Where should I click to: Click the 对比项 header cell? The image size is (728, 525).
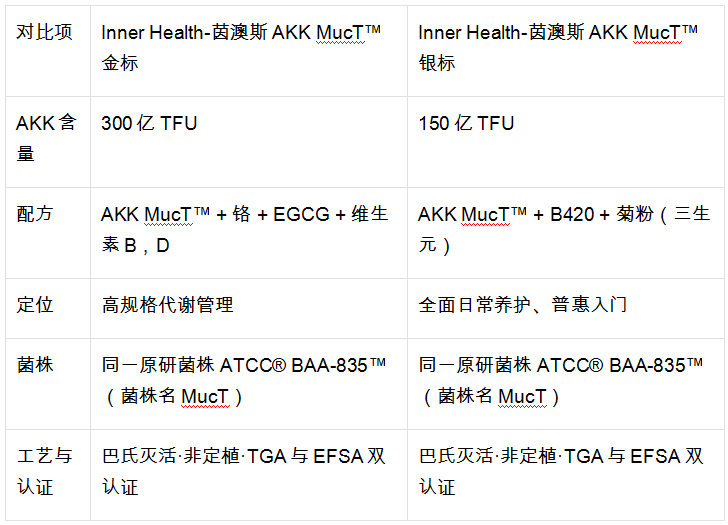48,51
